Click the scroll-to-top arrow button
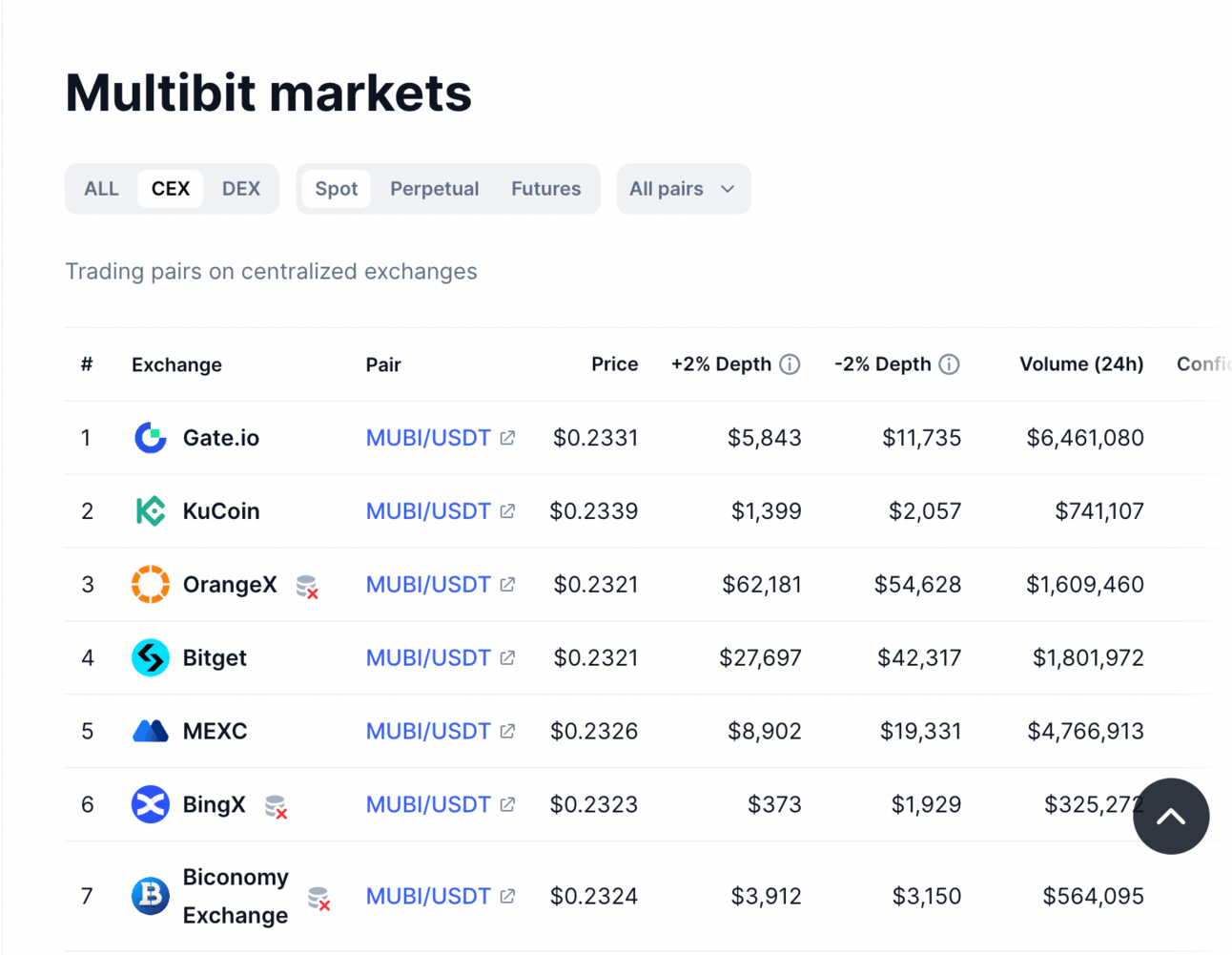The height and width of the screenshot is (955, 1232). click(1171, 817)
